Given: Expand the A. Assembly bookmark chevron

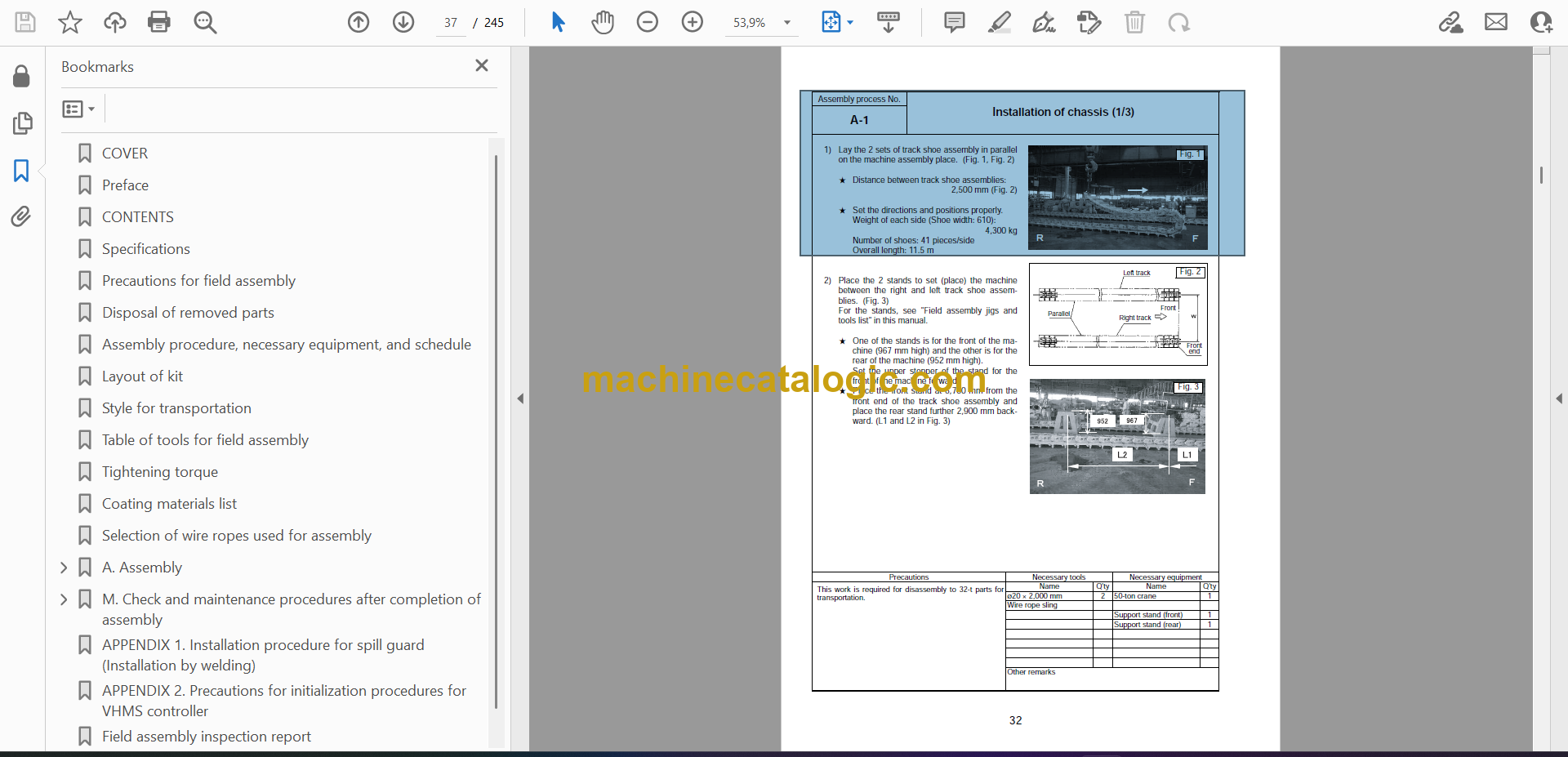Looking at the screenshot, I should point(64,568).
